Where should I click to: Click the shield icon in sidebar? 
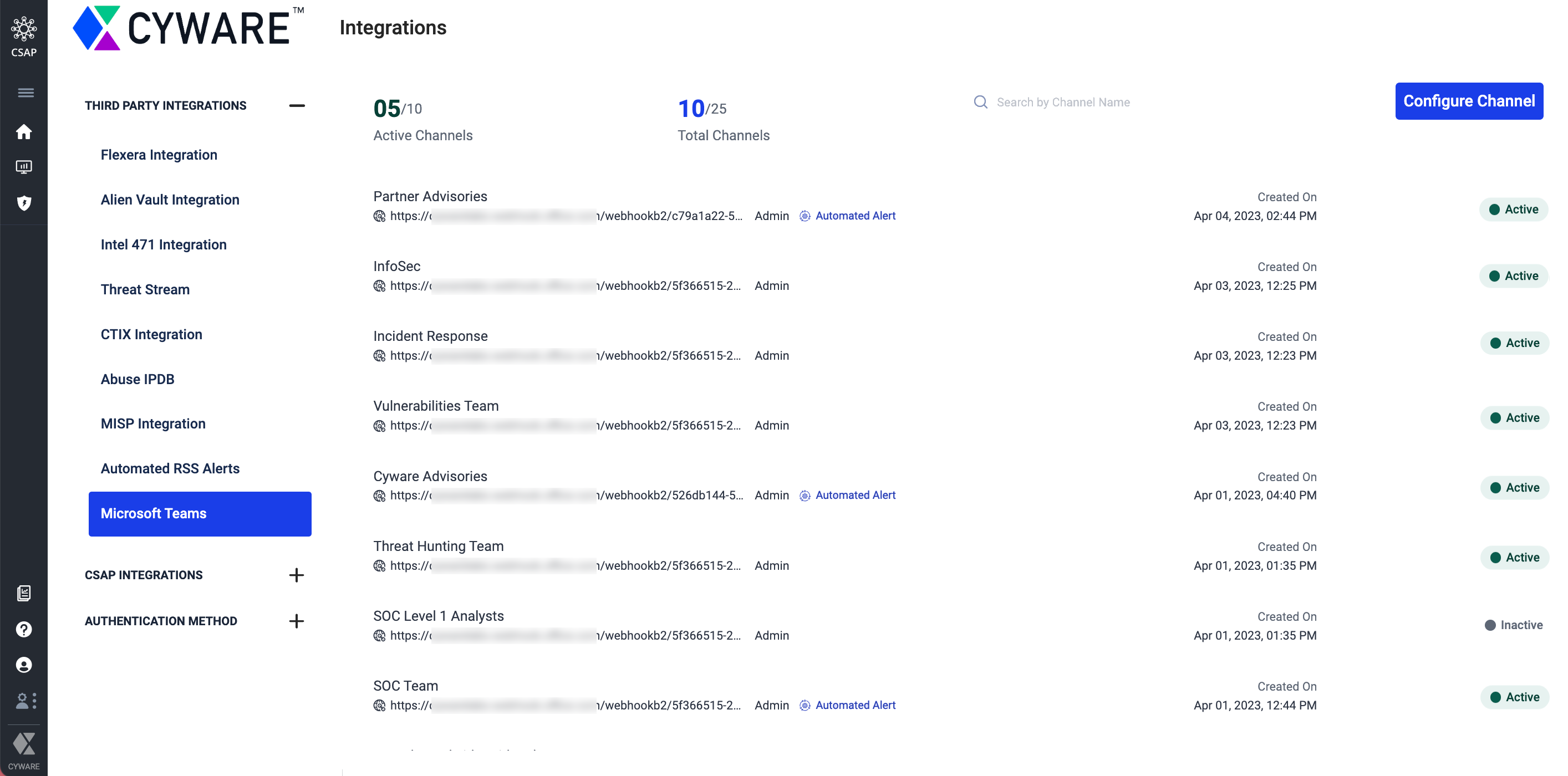point(24,203)
